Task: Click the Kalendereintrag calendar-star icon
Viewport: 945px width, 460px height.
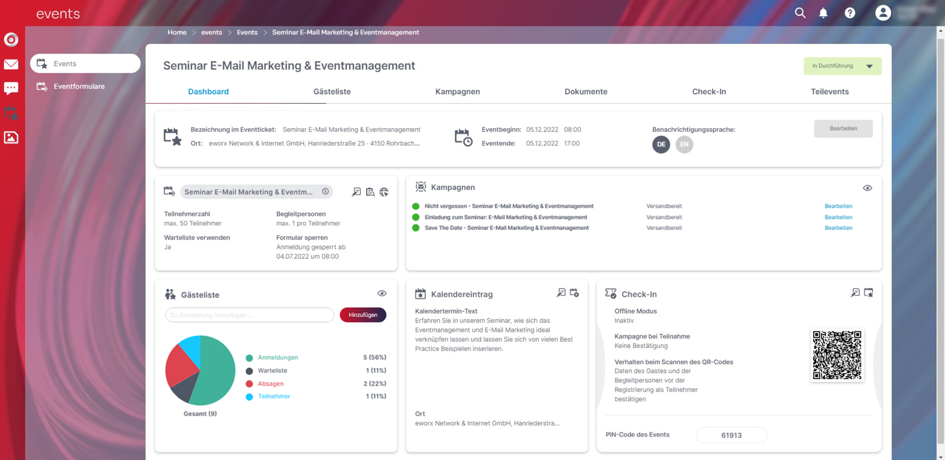Action: 421,294
